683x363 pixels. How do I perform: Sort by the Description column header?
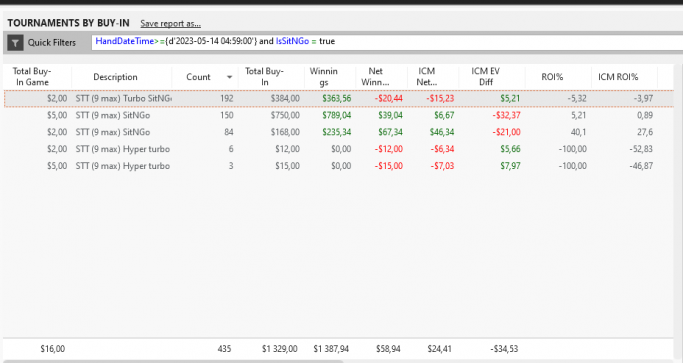coord(115,77)
